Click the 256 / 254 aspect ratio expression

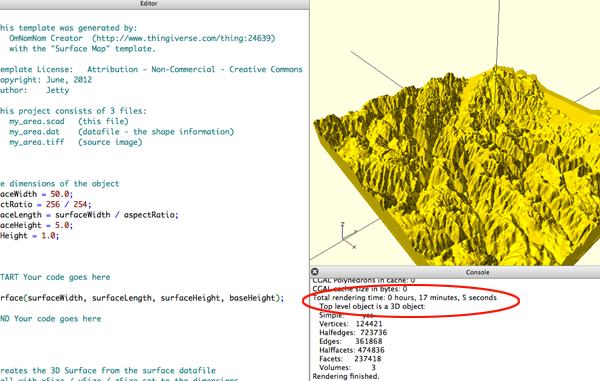pyautogui.click(x=66, y=205)
